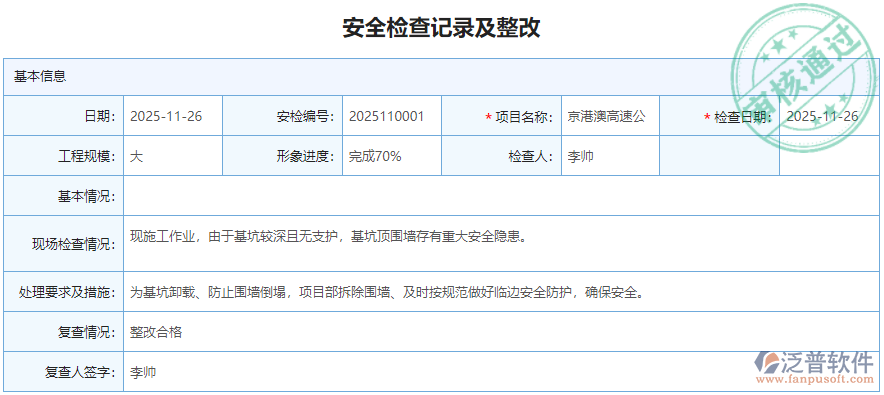The width and height of the screenshot is (884, 395).
Task: Click the 日期: label
Action: pos(100,117)
